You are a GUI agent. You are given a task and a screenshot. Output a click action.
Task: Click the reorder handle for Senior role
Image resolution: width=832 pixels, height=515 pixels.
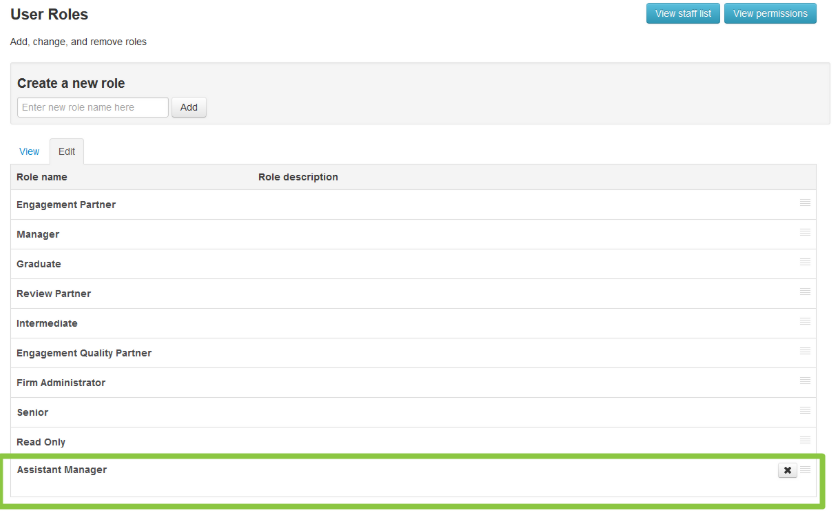pos(805,410)
